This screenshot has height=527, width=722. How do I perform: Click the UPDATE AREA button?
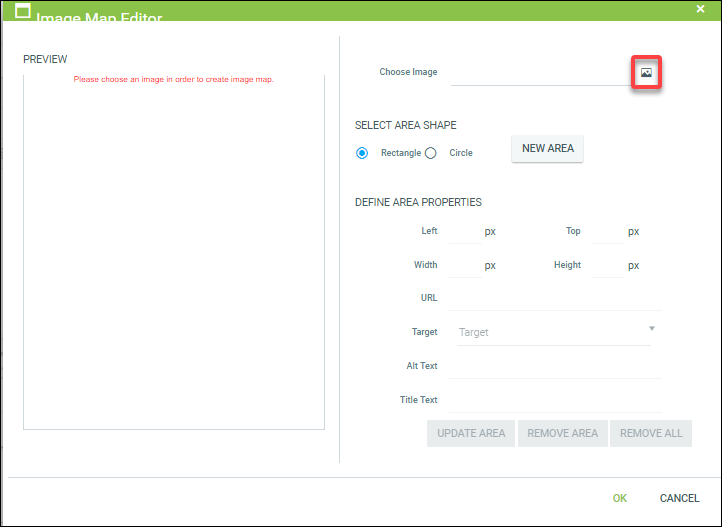[471, 433]
